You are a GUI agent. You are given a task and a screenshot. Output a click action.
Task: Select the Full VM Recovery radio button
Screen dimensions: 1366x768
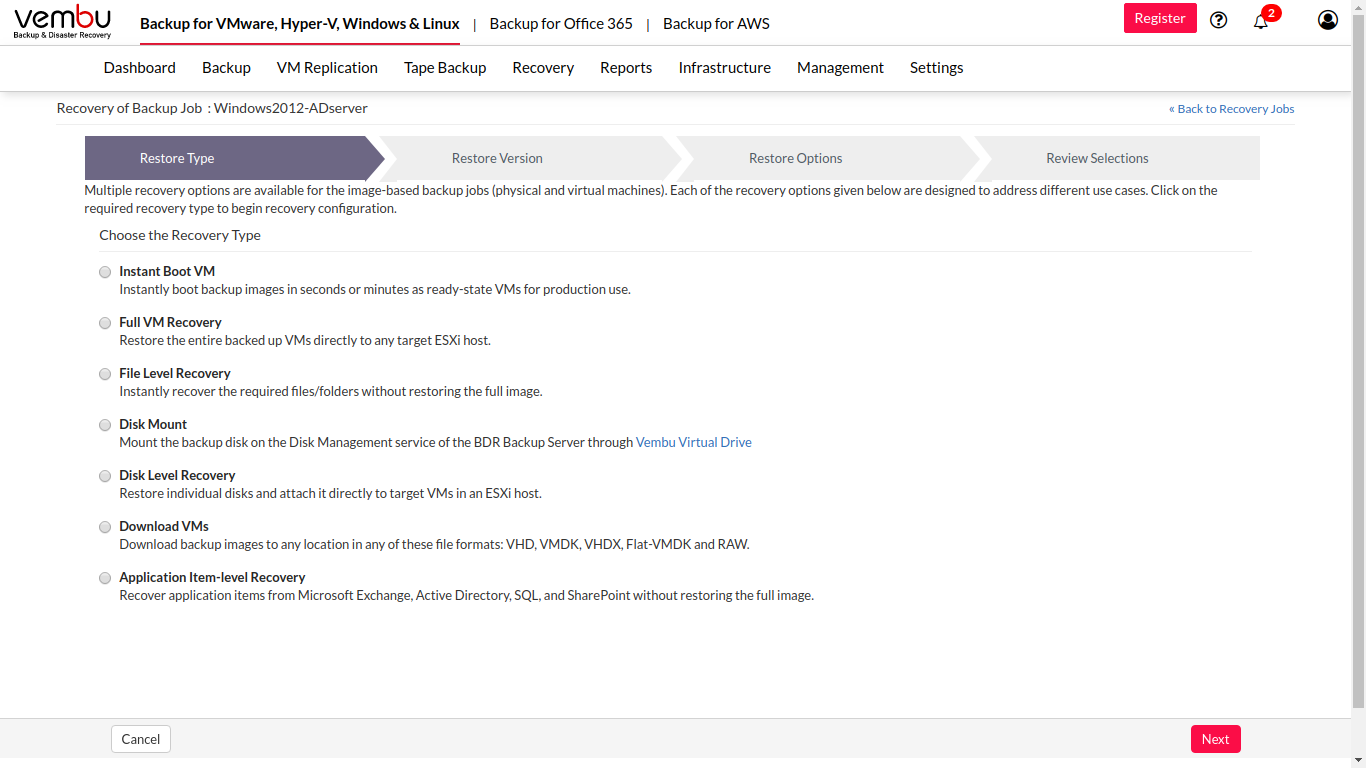(105, 323)
